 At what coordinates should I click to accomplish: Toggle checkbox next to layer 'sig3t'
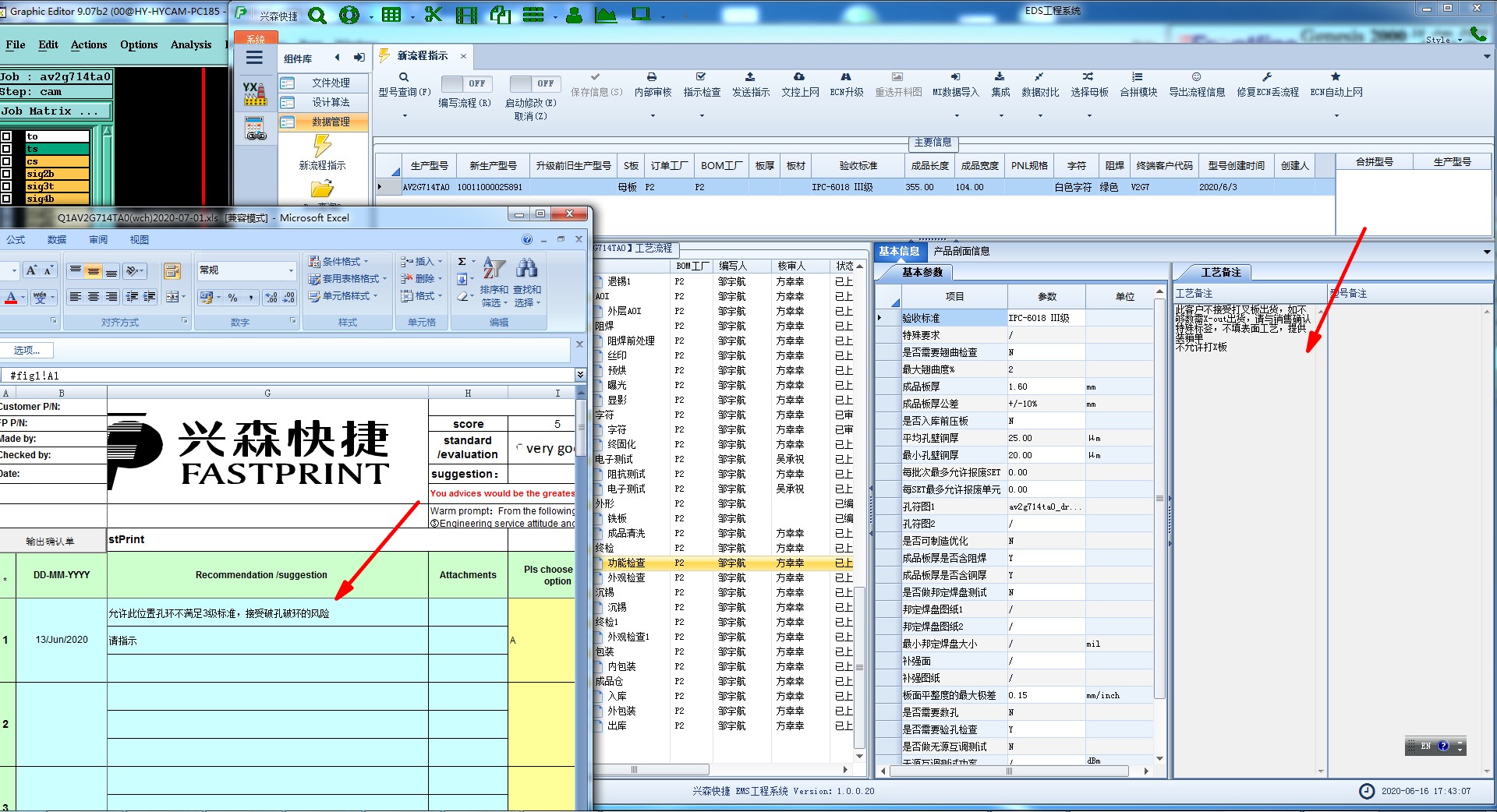(6, 186)
